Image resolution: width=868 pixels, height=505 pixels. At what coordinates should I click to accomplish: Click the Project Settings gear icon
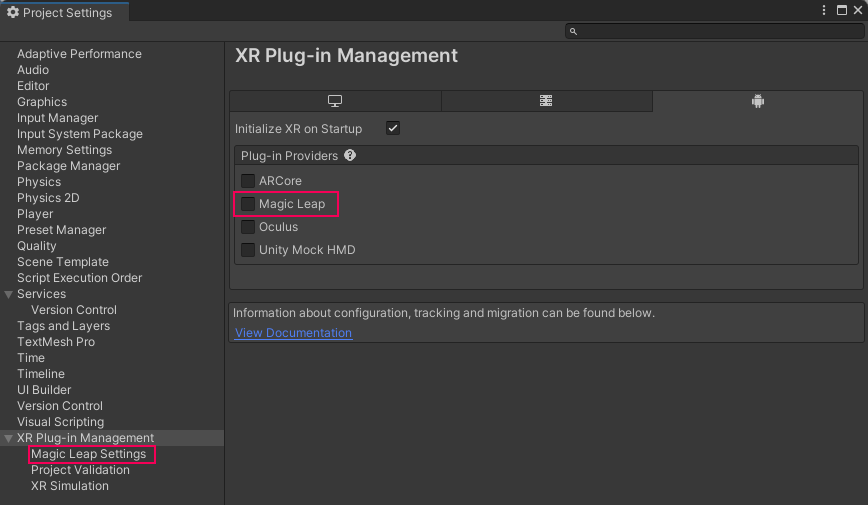click(x=13, y=13)
